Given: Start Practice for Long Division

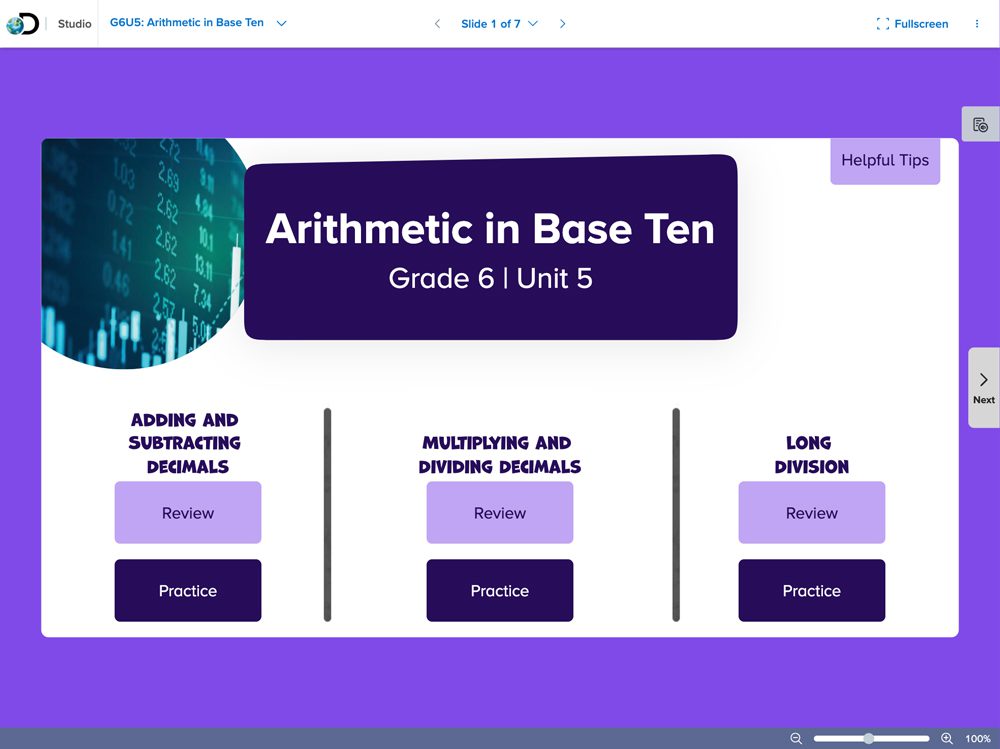Looking at the screenshot, I should [811, 591].
